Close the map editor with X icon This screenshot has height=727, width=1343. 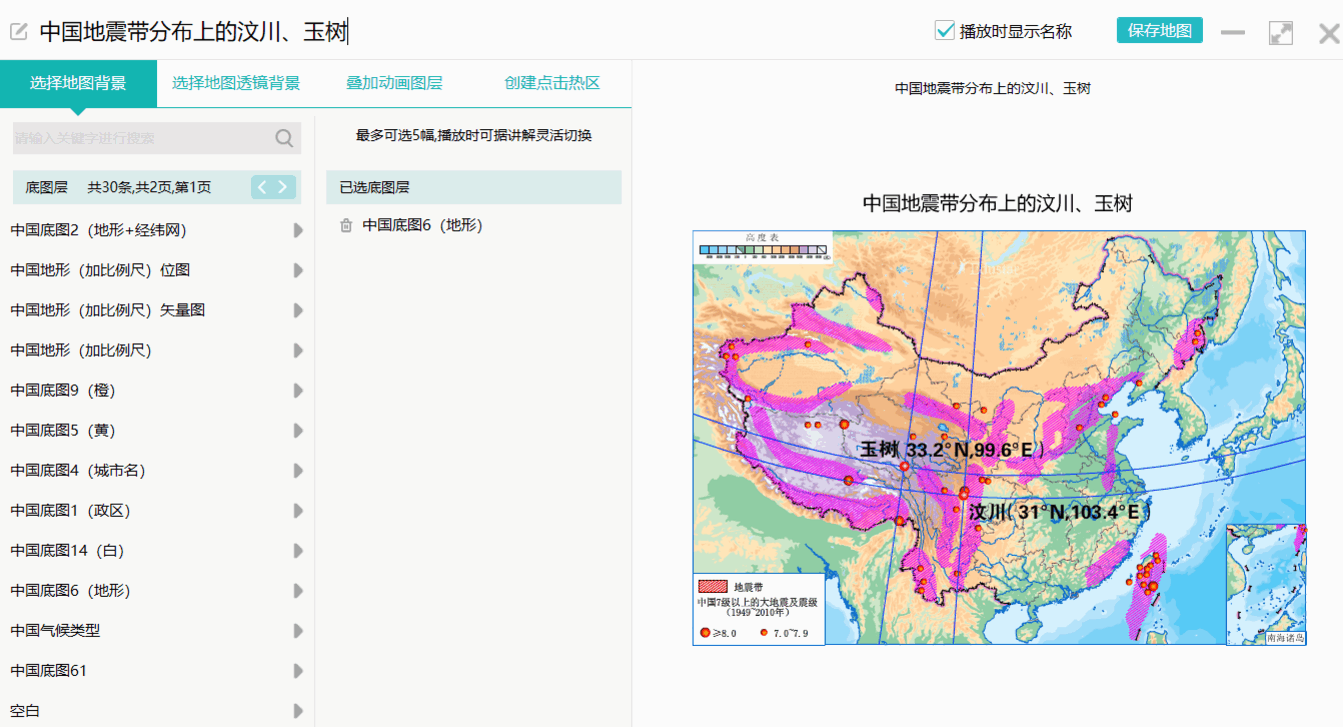1328,34
